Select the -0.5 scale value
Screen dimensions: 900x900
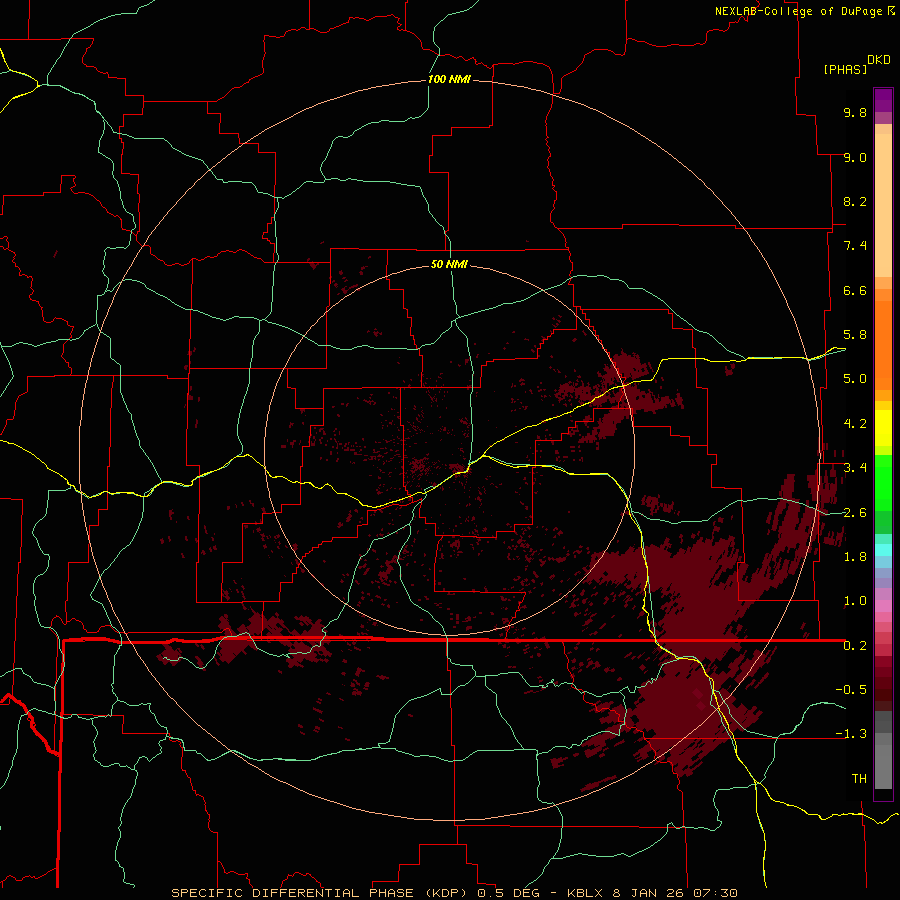point(851,690)
